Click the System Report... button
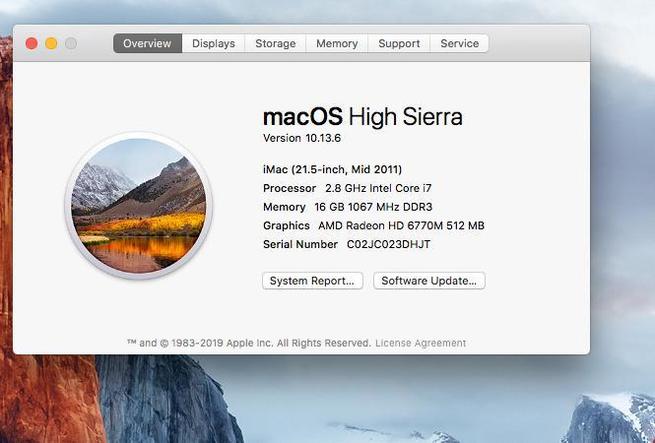 (312, 281)
